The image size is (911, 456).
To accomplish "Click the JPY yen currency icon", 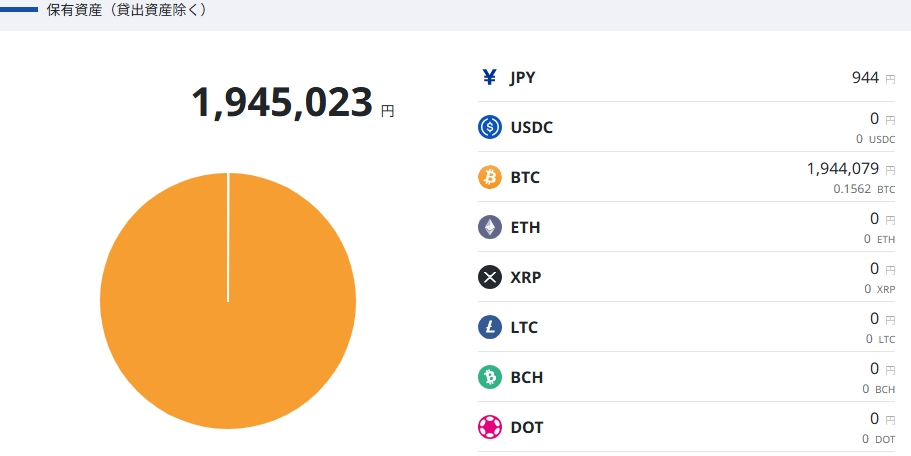I will point(489,77).
